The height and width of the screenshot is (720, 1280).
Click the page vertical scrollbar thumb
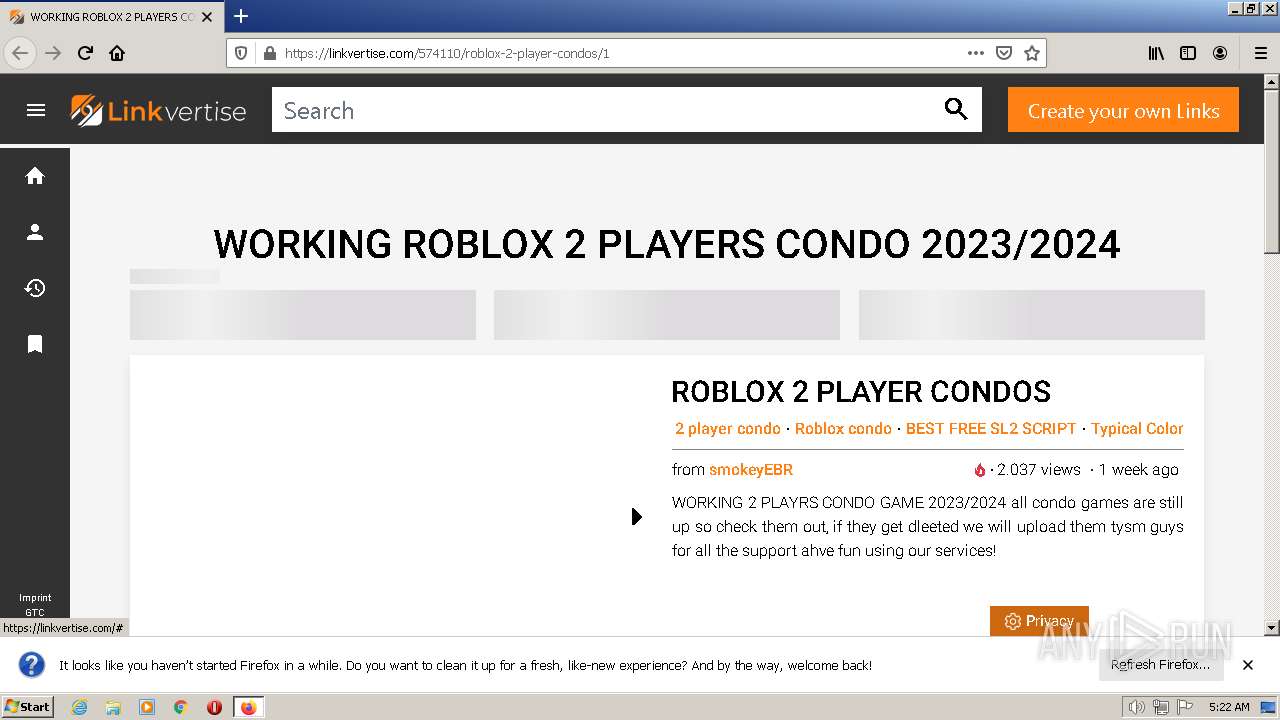[x=1272, y=170]
